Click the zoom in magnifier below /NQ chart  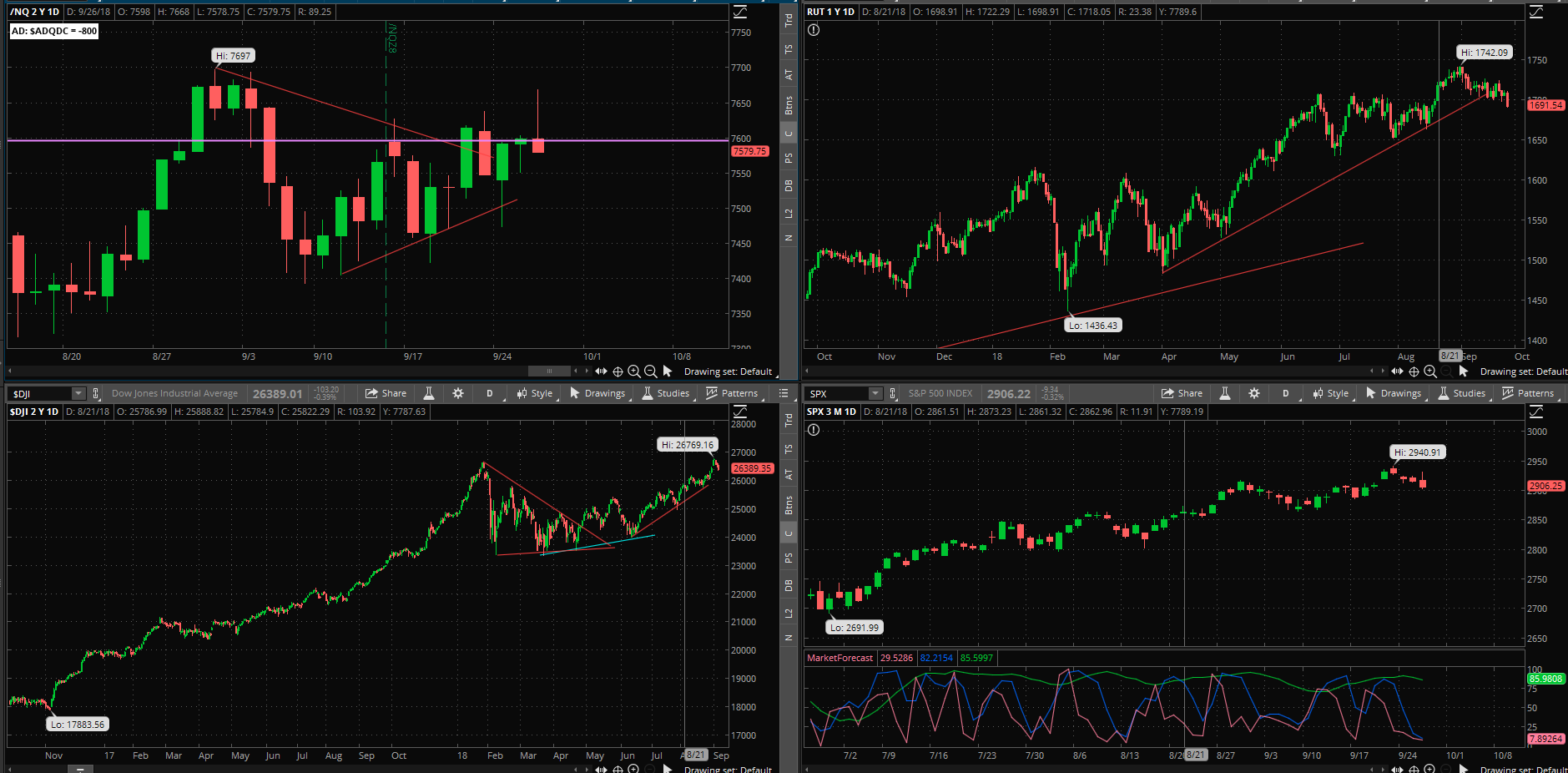[x=634, y=371]
